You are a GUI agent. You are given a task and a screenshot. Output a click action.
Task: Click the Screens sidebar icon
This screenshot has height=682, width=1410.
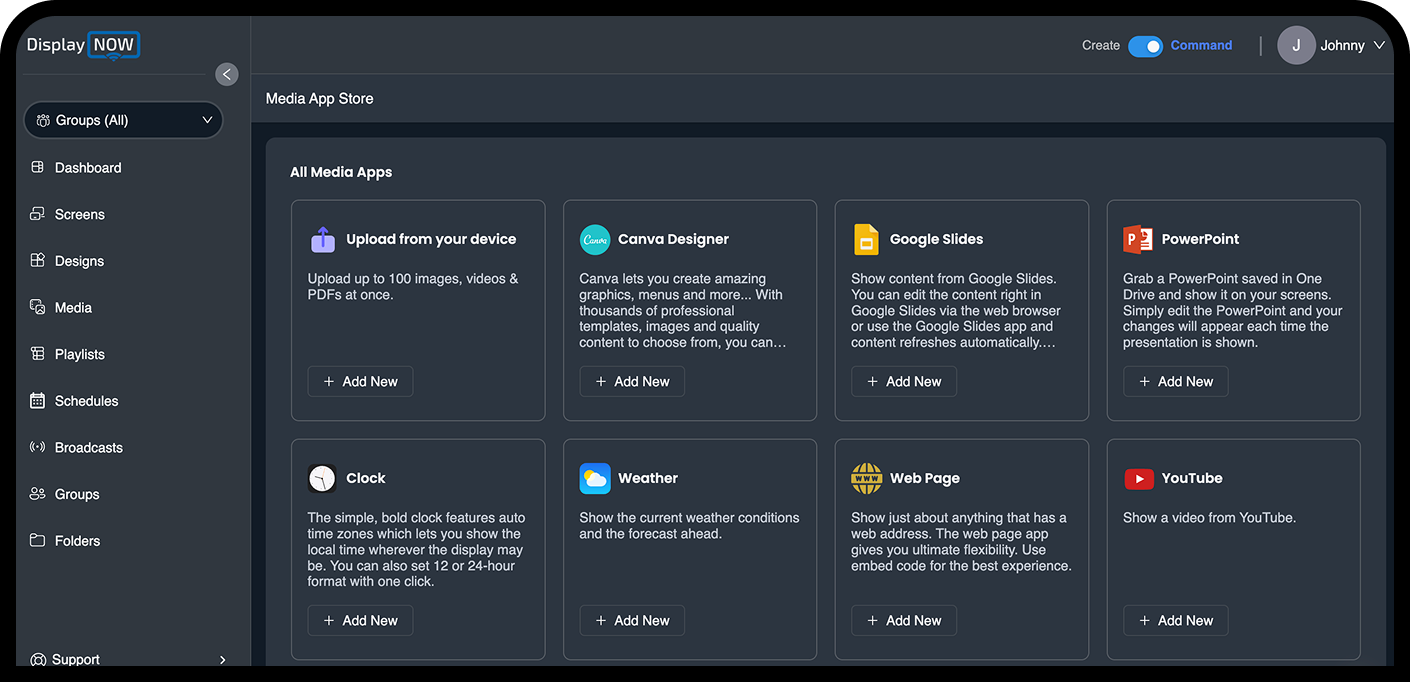38,214
